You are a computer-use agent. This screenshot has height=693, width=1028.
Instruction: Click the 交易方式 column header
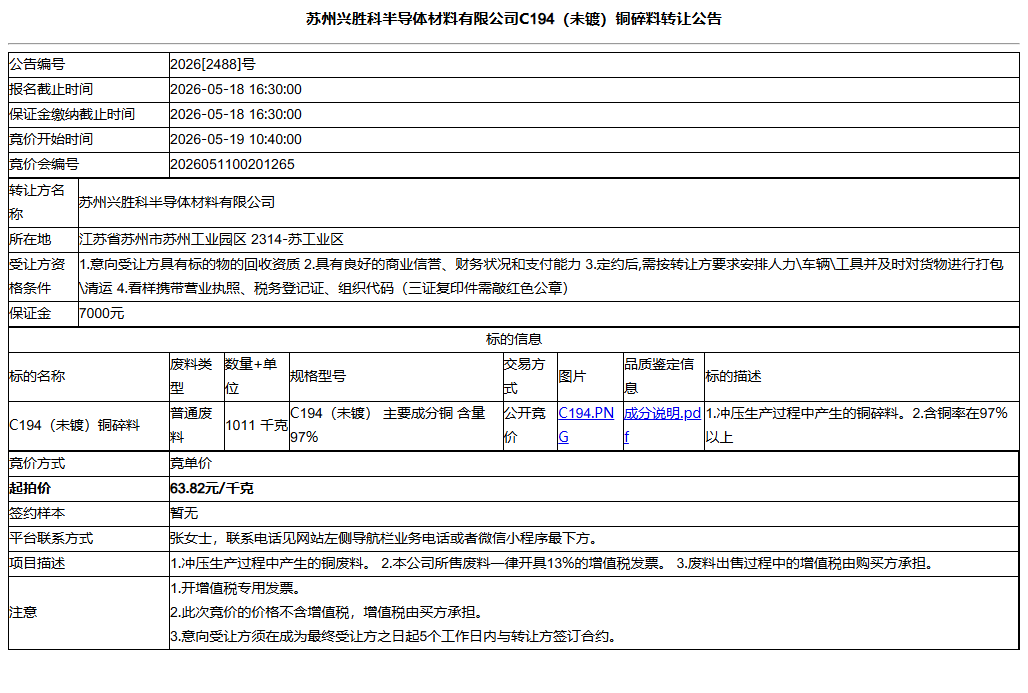point(530,377)
